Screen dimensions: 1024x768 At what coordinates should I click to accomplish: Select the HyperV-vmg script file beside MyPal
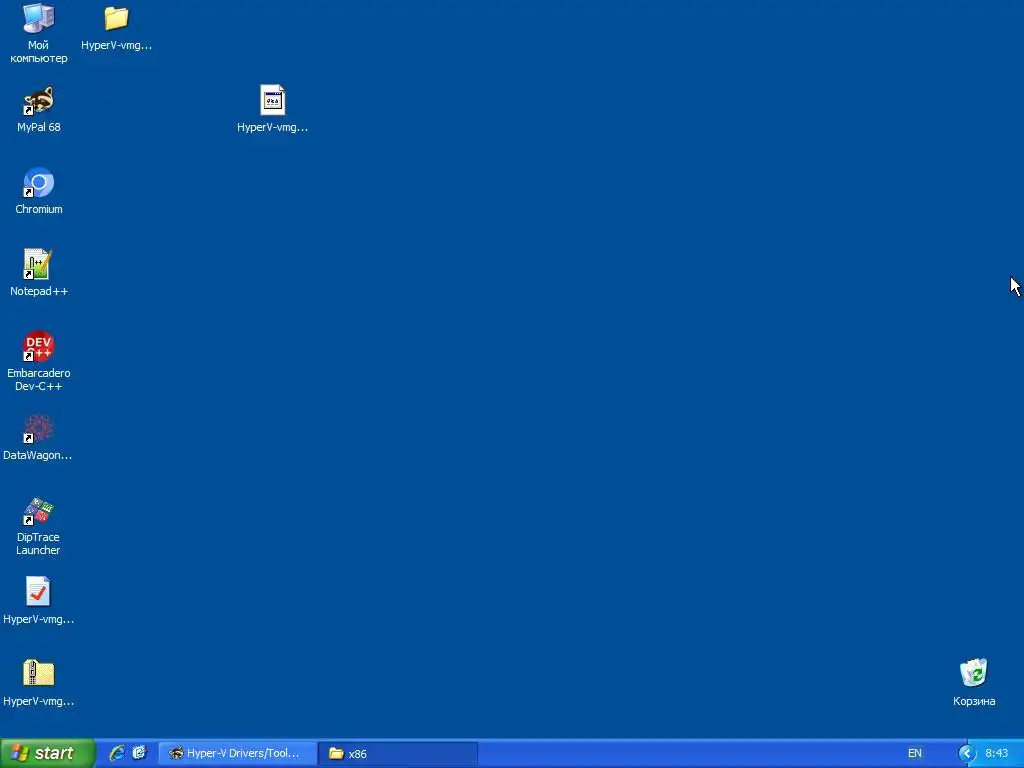tap(272, 109)
